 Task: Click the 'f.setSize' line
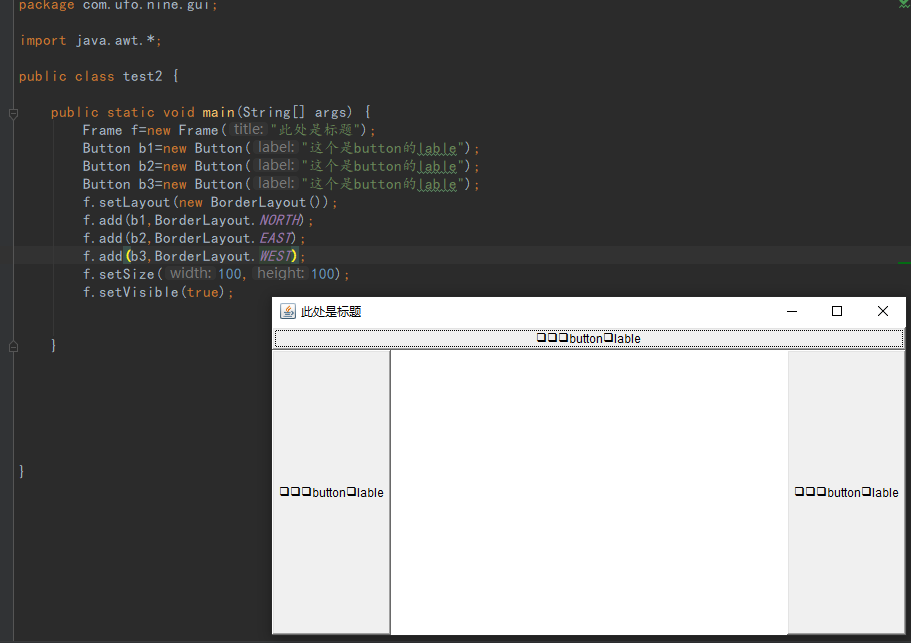[216, 274]
